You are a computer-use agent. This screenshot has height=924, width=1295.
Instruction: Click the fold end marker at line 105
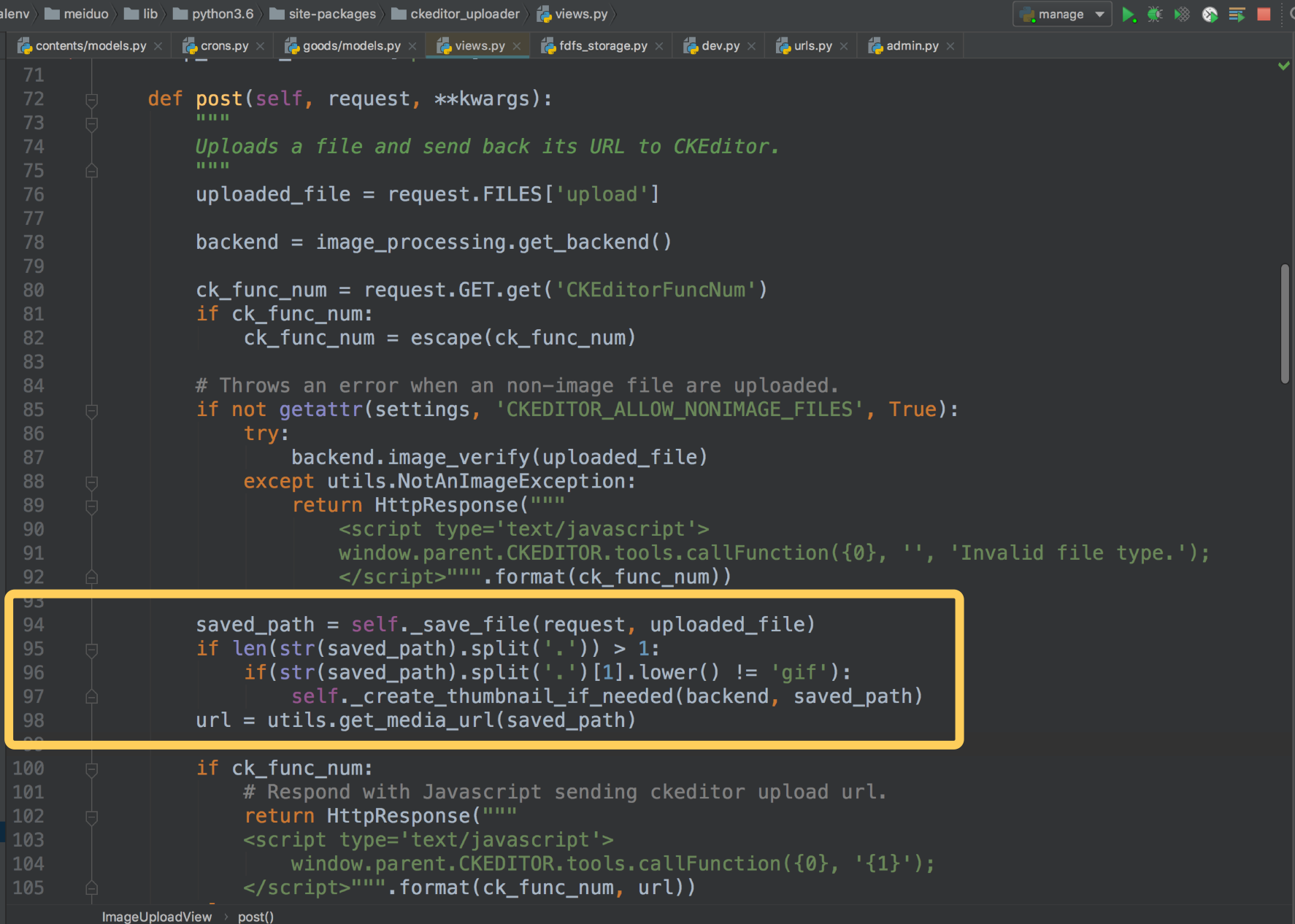[92, 888]
